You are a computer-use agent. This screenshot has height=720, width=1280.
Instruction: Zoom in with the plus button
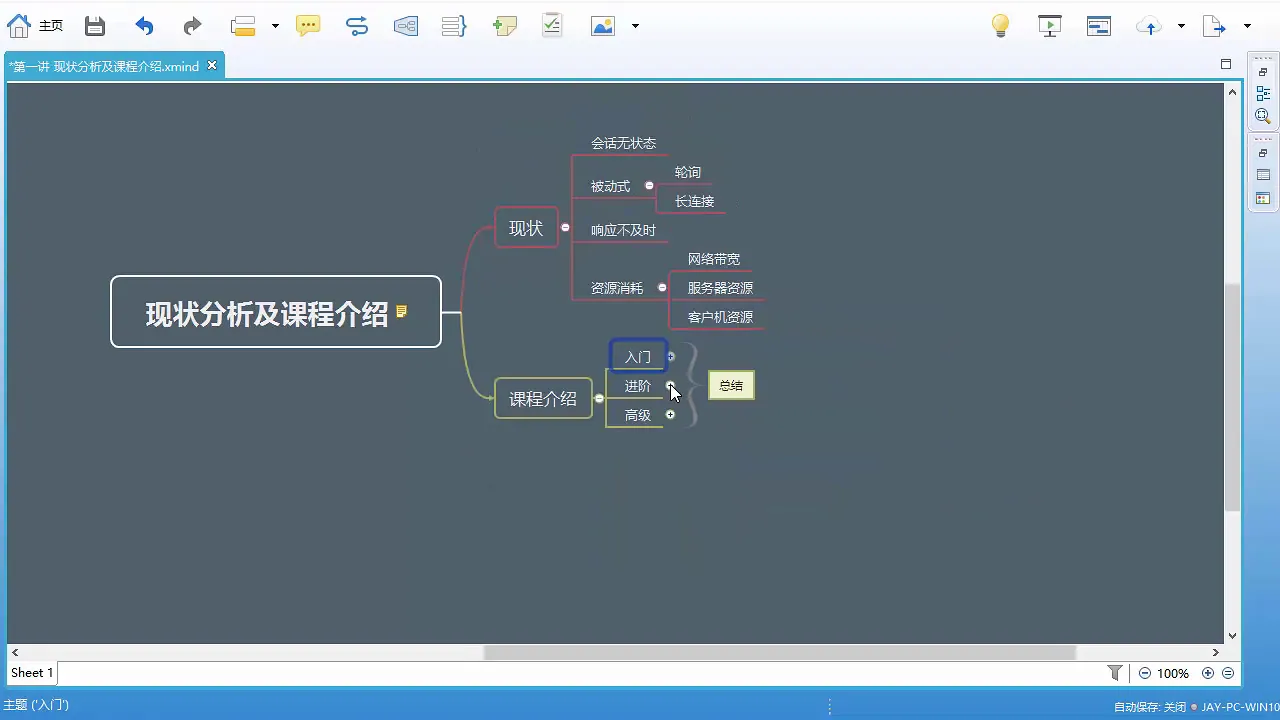point(1208,674)
